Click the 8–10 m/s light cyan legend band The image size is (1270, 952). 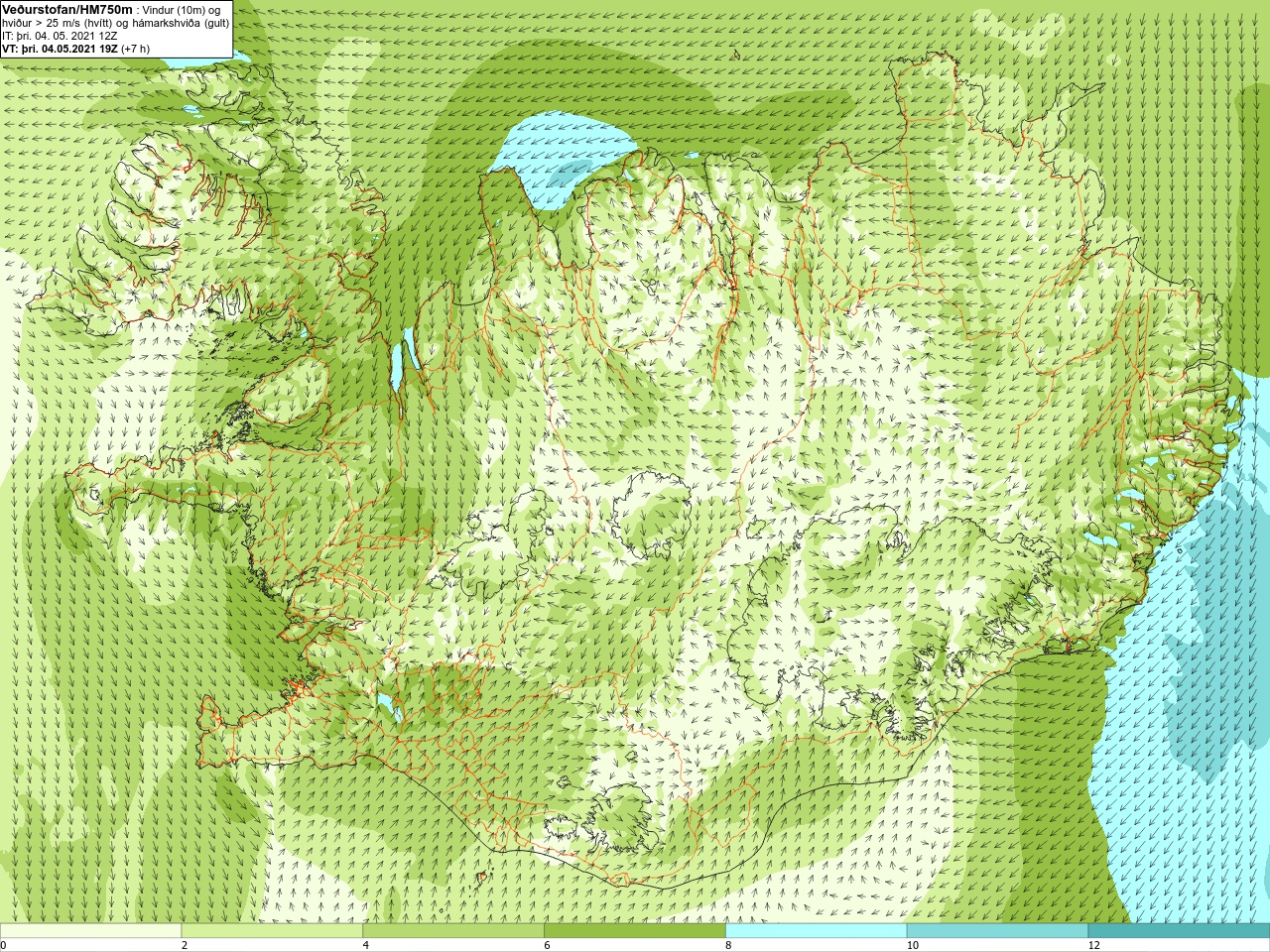click(x=817, y=931)
